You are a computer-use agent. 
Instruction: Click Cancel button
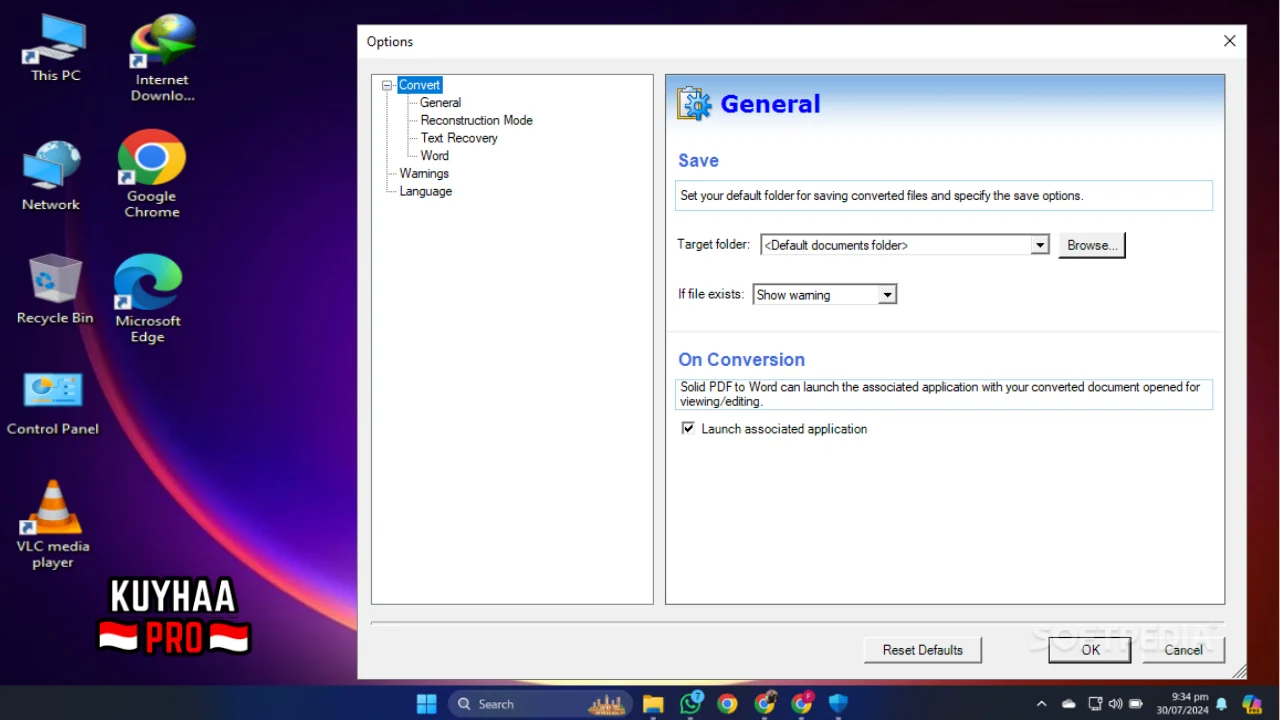(x=1183, y=650)
